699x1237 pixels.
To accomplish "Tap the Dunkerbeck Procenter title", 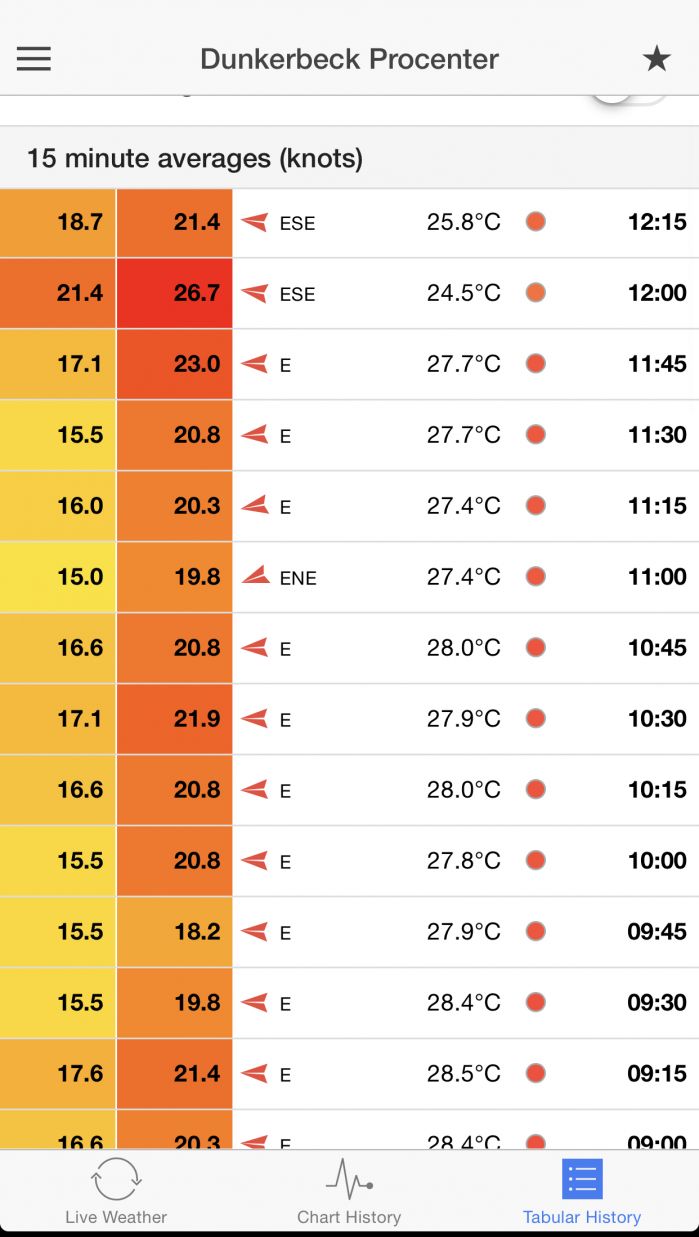I will [x=349, y=59].
